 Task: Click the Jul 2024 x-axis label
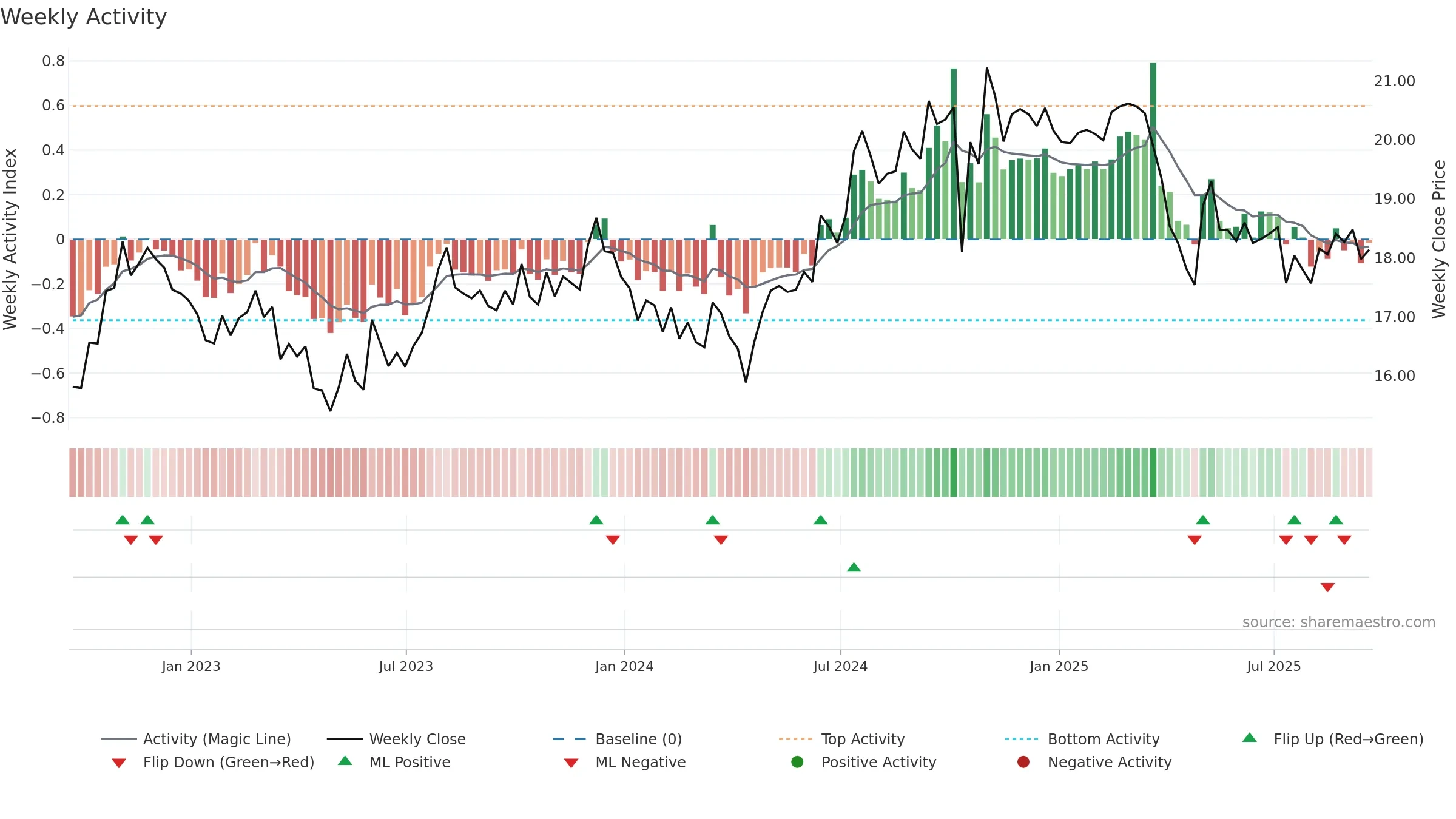(x=840, y=667)
